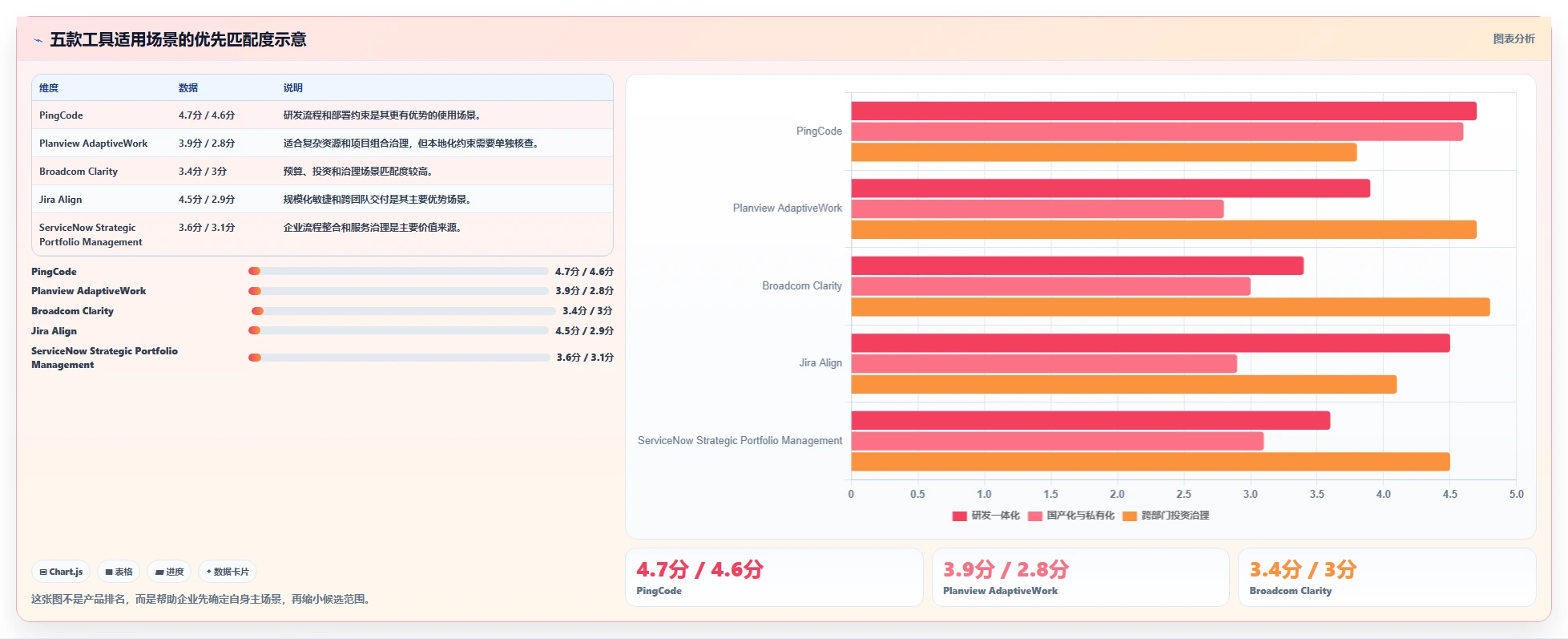1568x639 pixels.
Task: Click the table description starting with 研发流程和部署约束
Action: (382, 115)
